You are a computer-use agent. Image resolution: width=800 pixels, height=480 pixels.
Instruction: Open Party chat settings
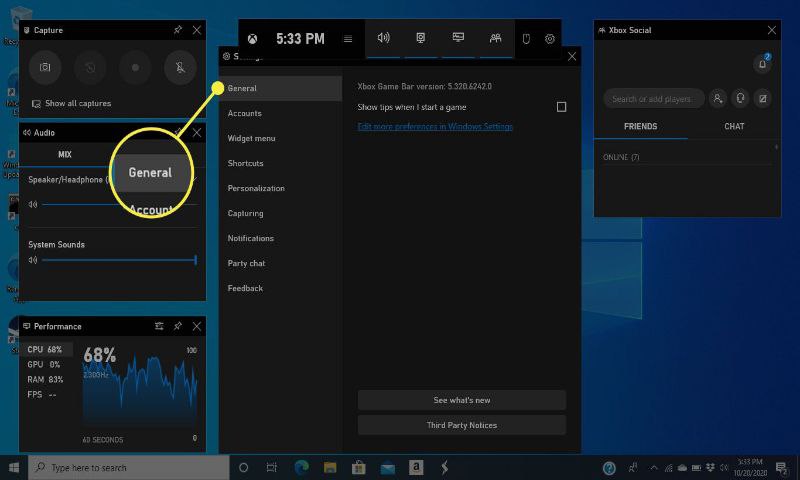(x=281, y=263)
